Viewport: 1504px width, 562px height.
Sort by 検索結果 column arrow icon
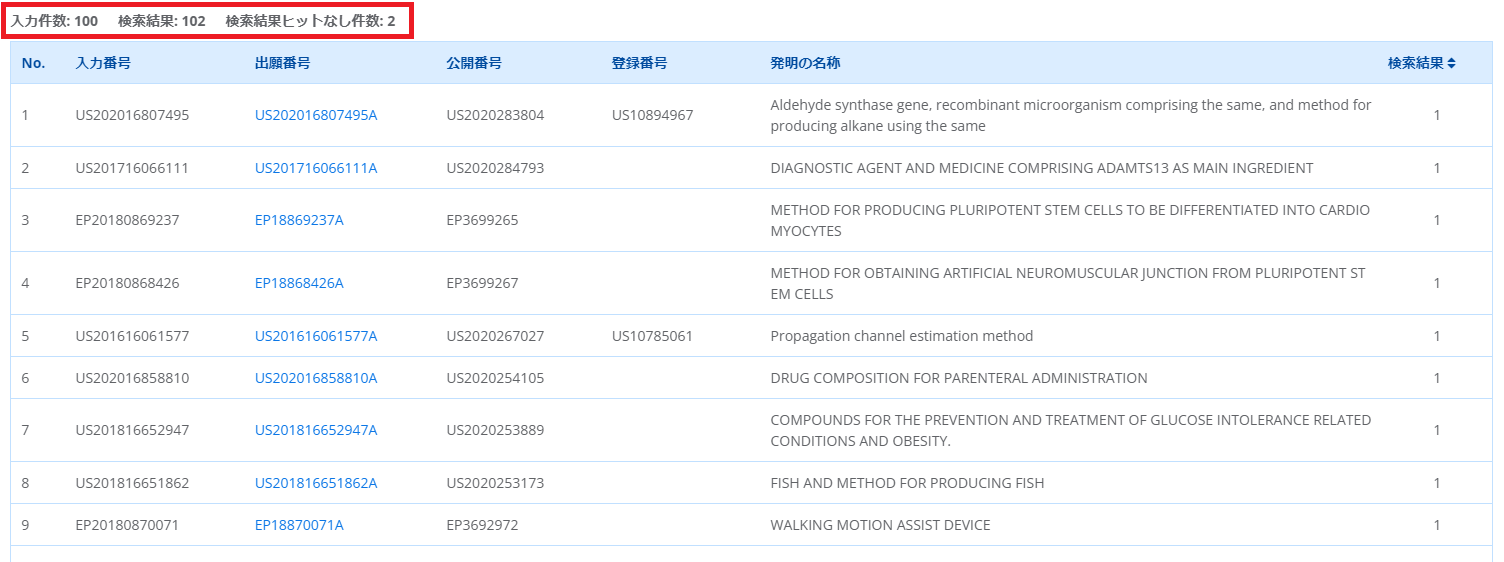1451,63
